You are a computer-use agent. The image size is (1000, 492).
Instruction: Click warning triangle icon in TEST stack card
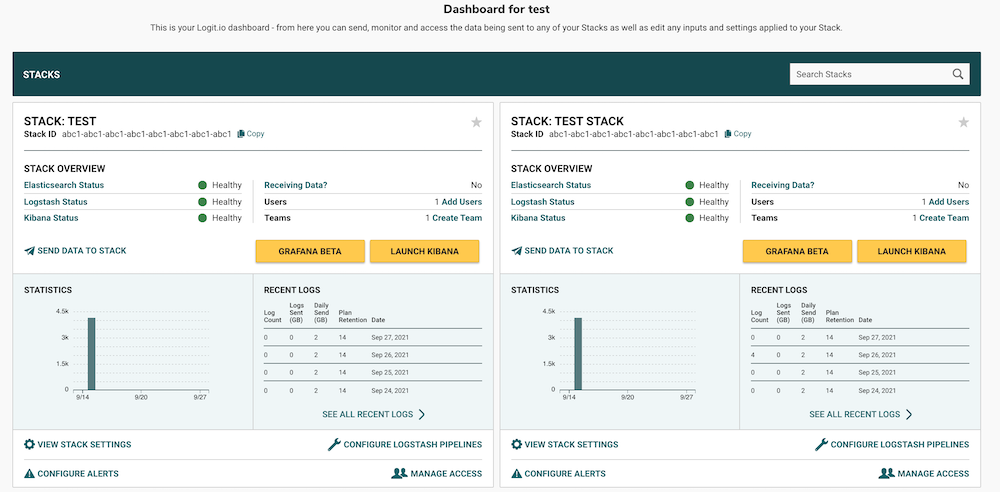tap(29, 473)
